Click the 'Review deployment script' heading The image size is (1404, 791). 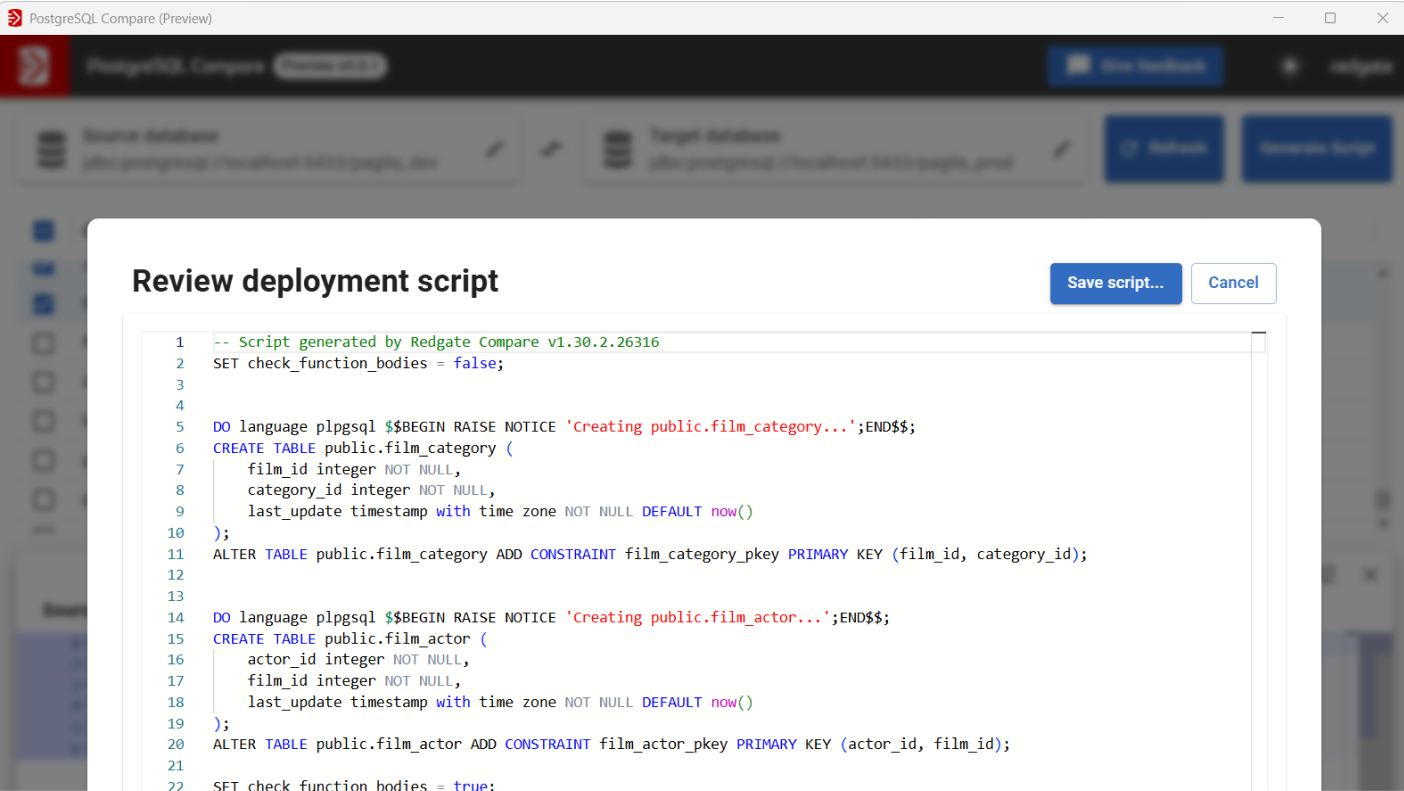(315, 281)
